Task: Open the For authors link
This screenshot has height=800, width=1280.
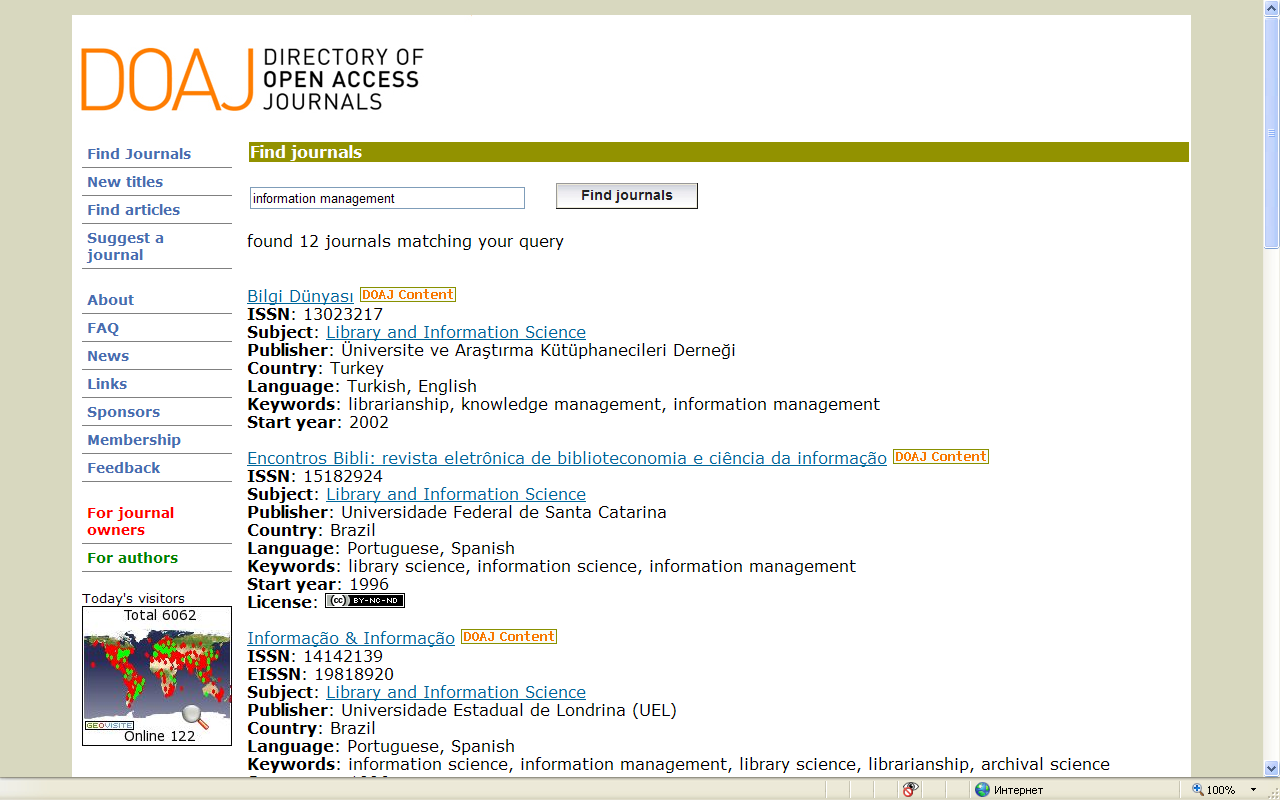Action: [x=132, y=558]
